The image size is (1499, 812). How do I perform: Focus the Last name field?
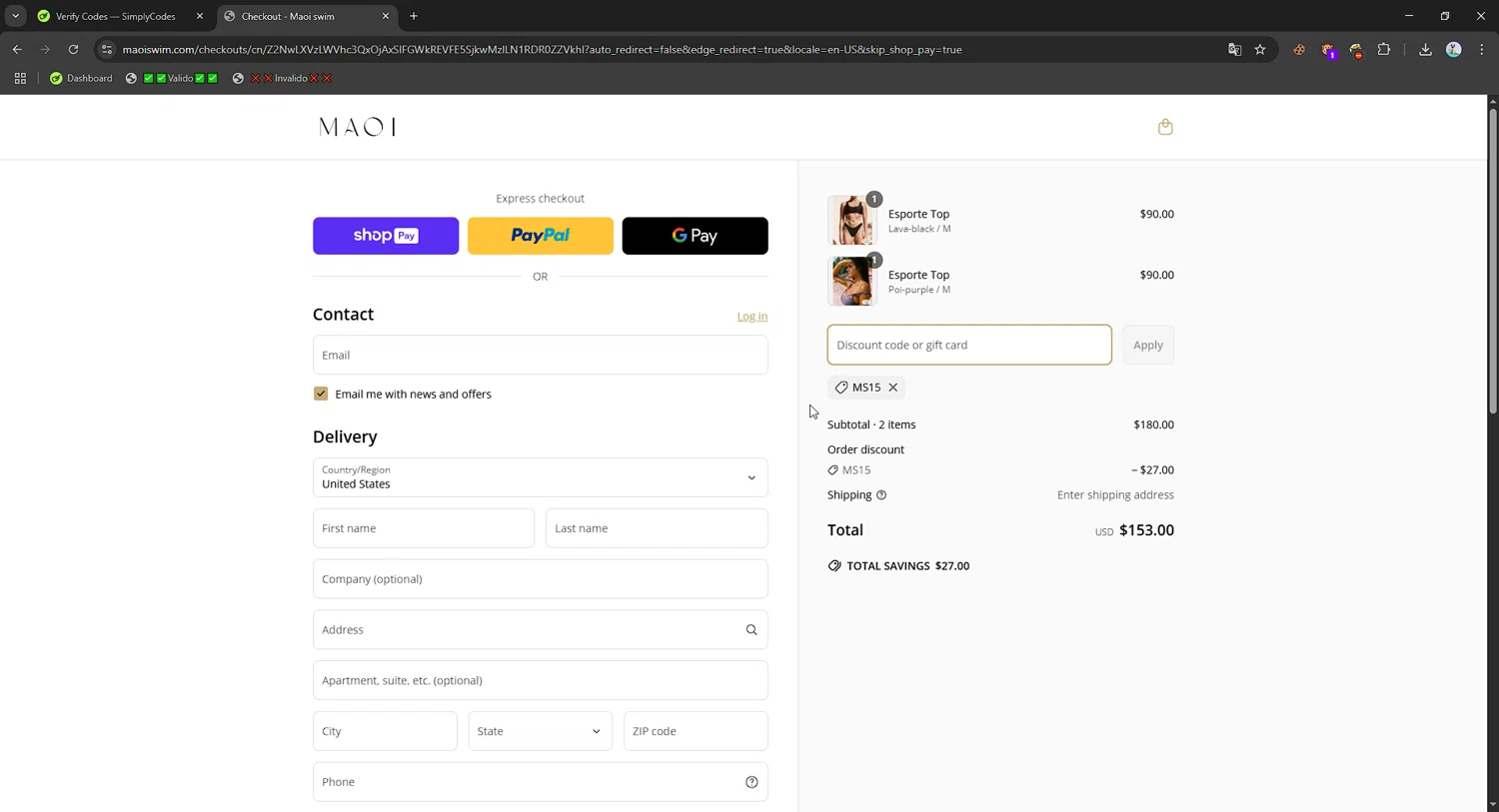coord(657,528)
